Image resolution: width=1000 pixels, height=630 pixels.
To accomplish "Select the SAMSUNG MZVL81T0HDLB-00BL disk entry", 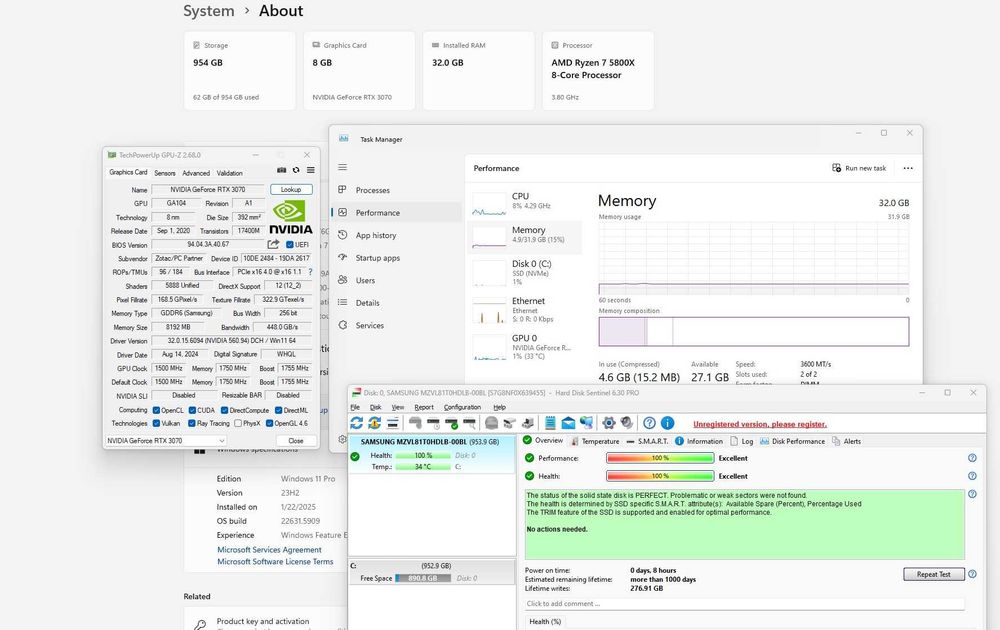I will [432, 454].
